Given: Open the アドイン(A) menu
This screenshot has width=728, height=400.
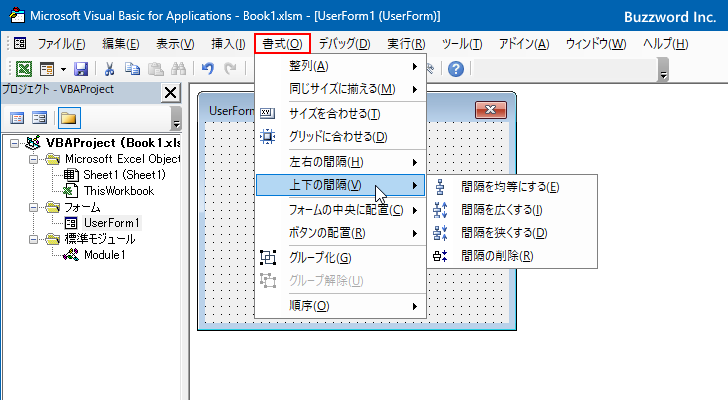Looking at the screenshot, I should (x=524, y=44).
